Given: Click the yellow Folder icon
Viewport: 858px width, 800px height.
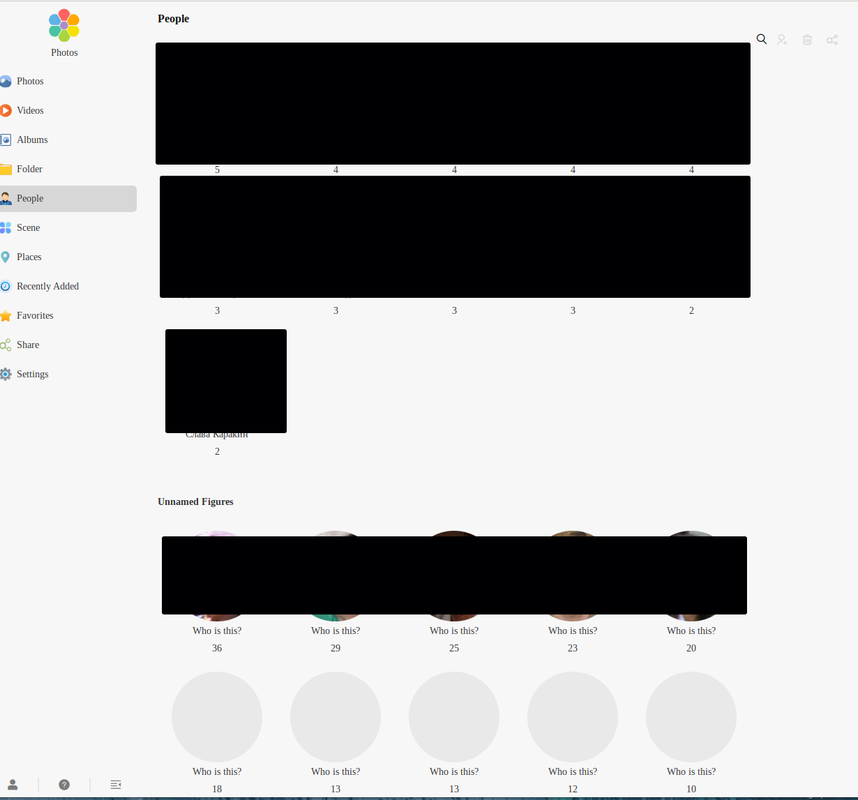Looking at the screenshot, I should click(5, 169).
